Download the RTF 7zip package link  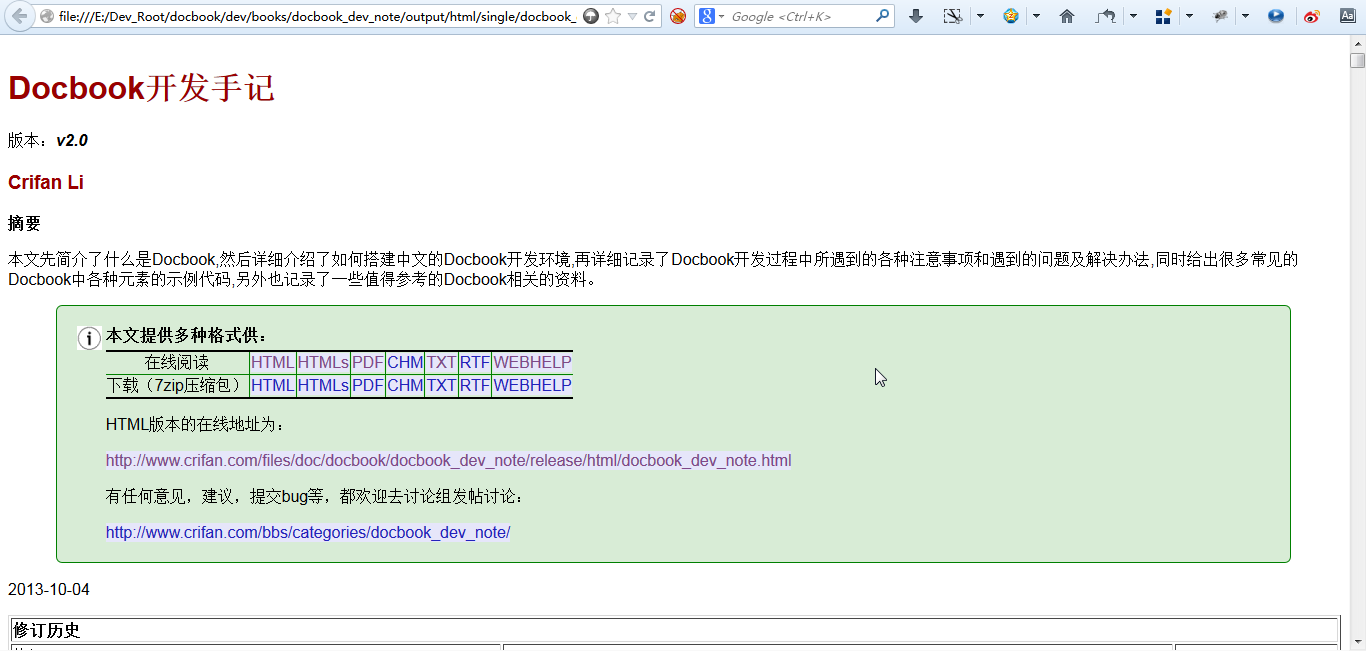point(475,385)
